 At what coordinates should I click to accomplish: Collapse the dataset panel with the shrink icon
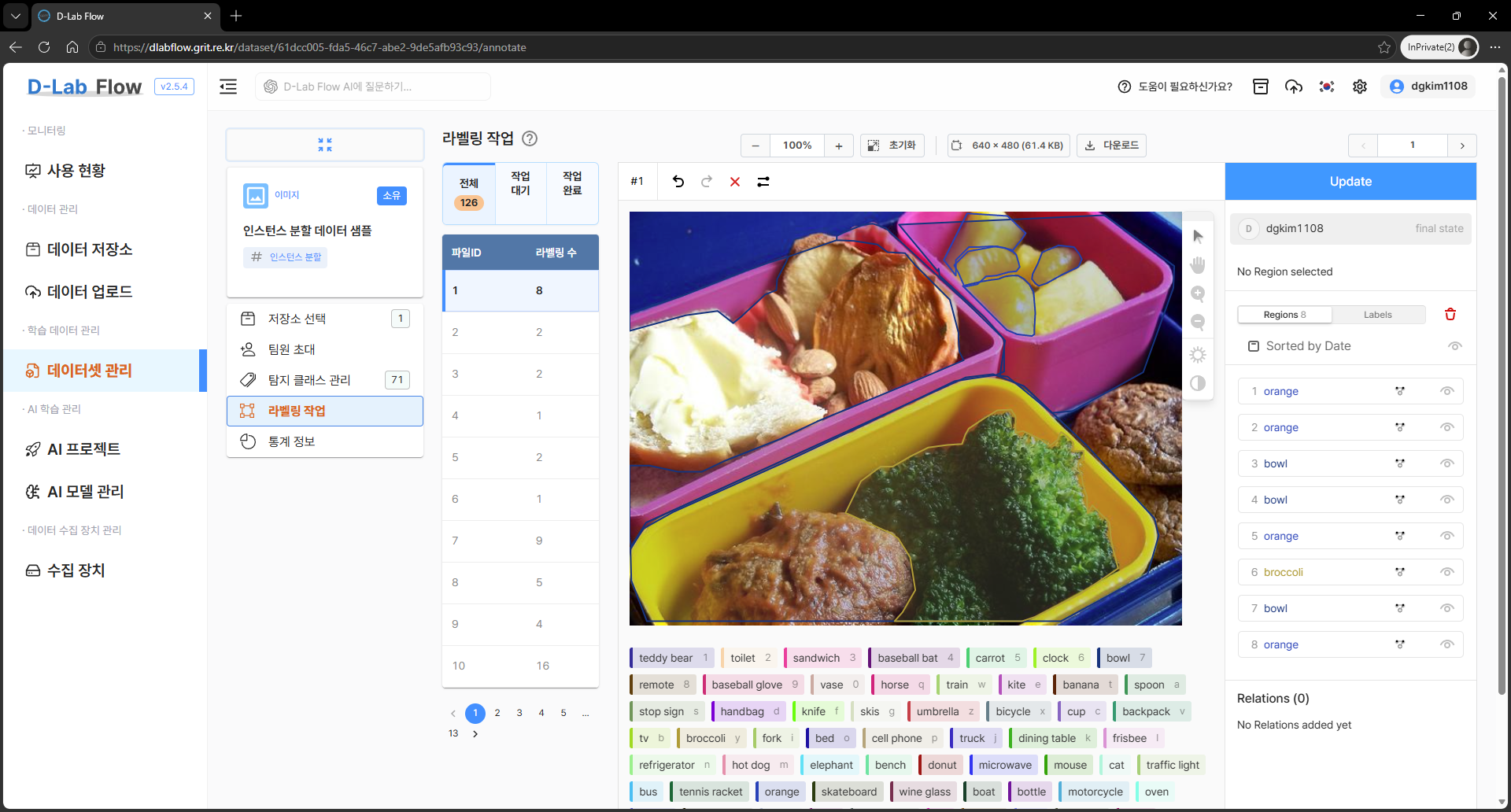click(x=325, y=145)
